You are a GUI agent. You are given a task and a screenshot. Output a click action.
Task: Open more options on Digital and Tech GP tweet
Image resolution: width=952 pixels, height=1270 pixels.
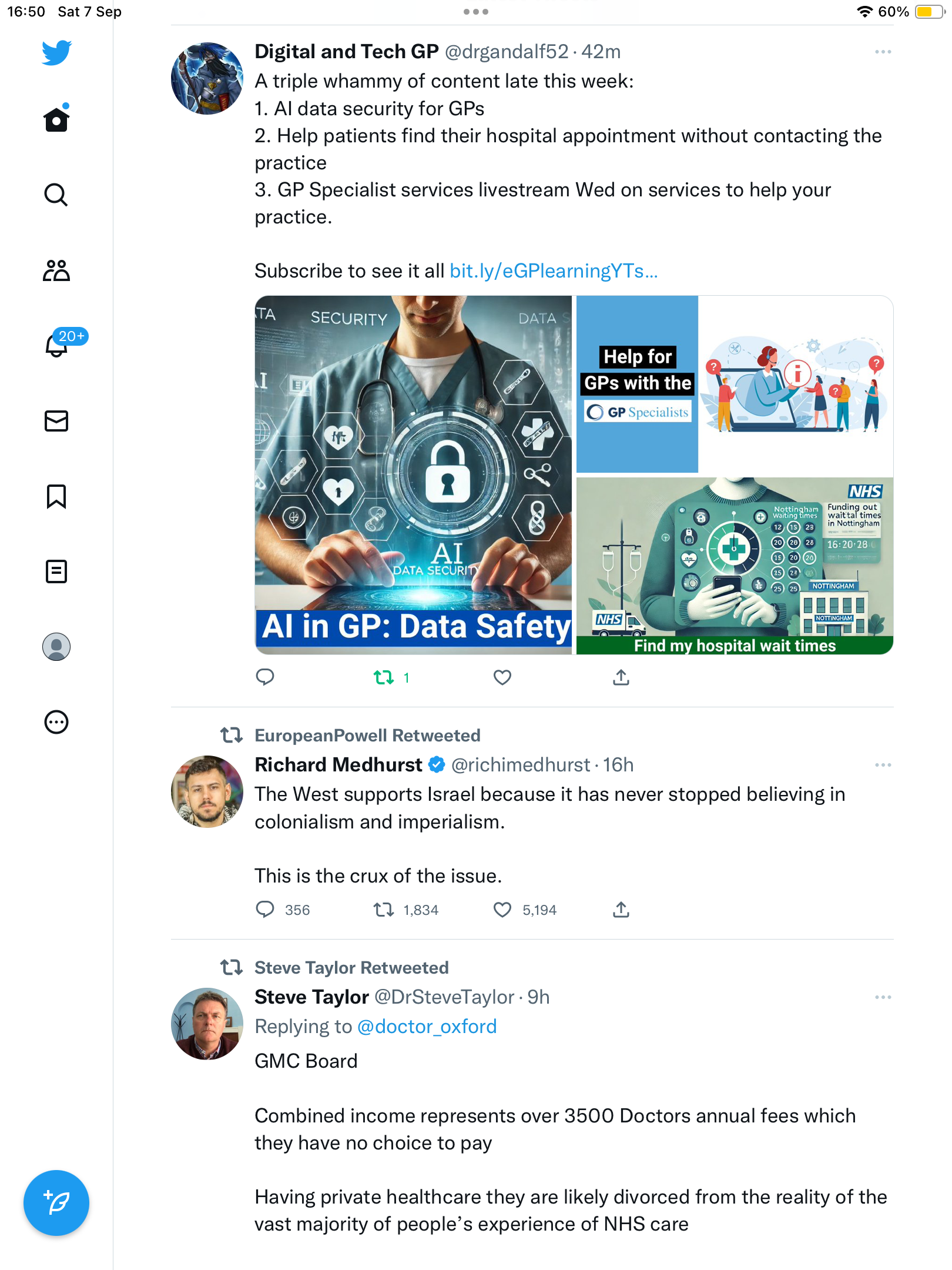coord(883,52)
